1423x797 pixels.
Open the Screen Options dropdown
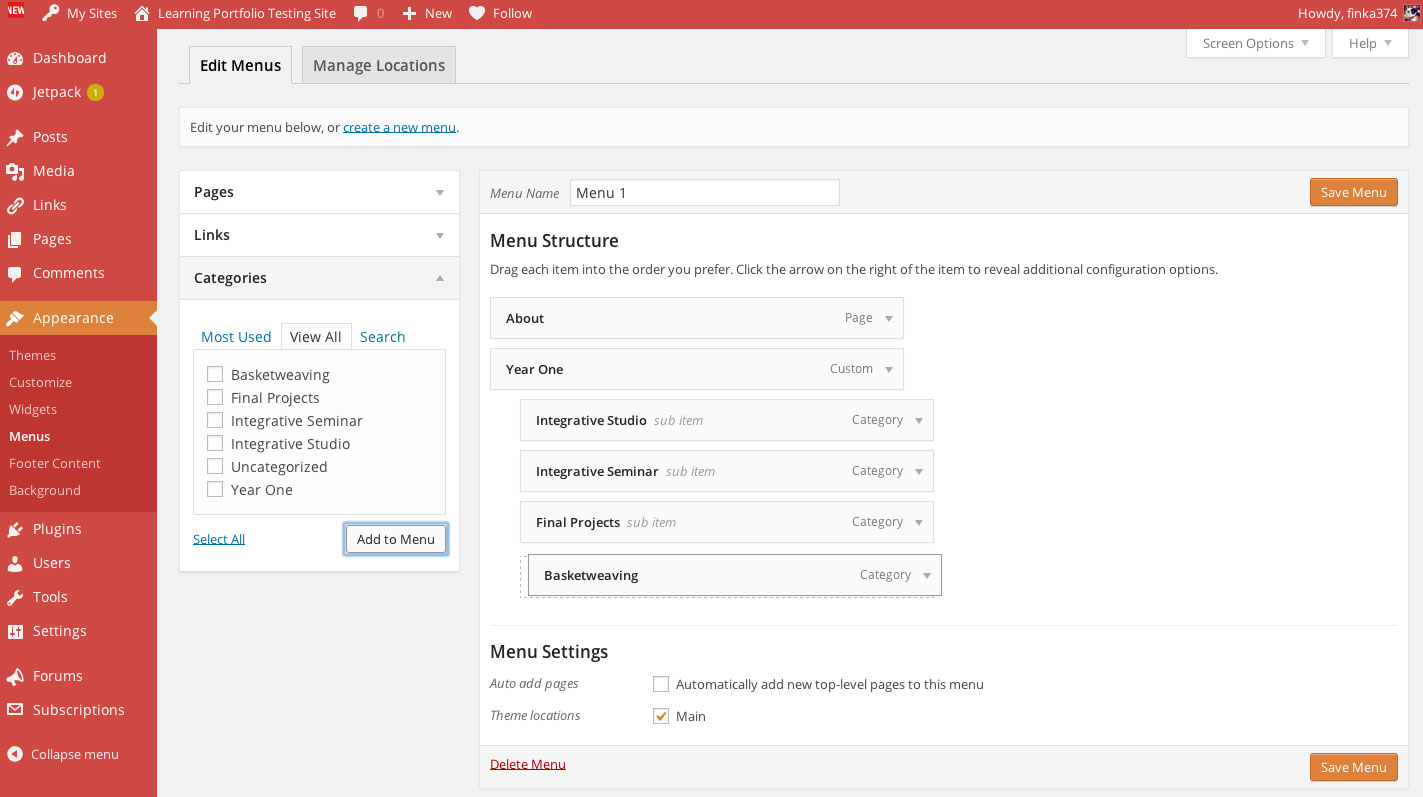(1255, 43)
